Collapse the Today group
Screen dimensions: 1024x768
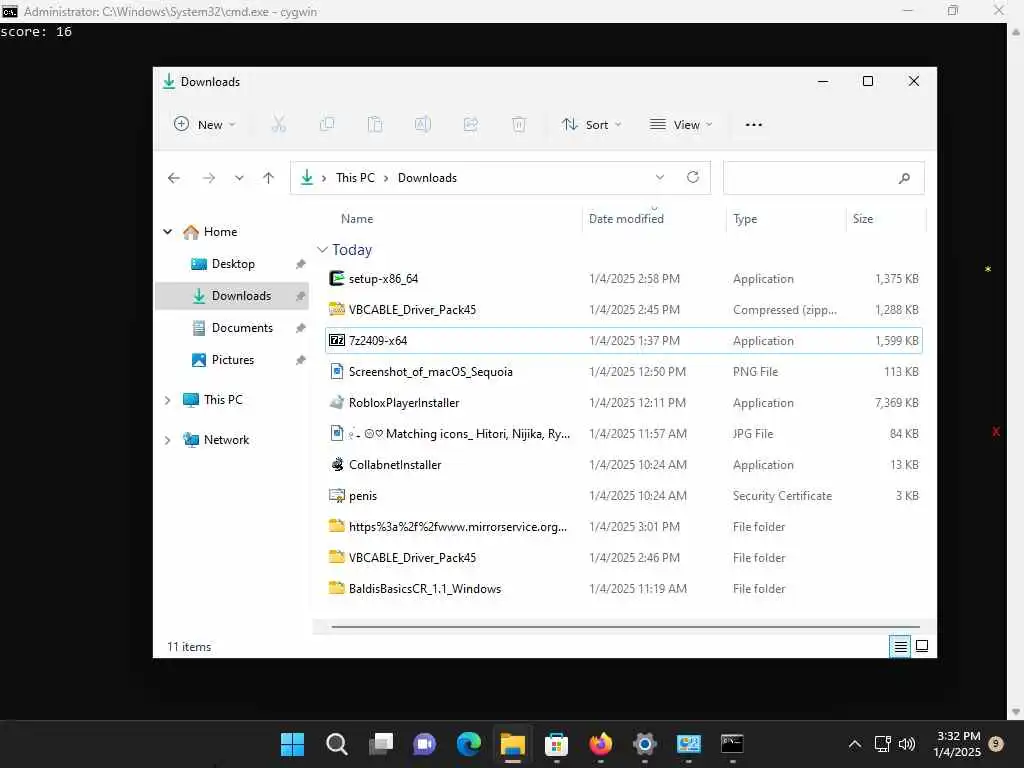322,249
